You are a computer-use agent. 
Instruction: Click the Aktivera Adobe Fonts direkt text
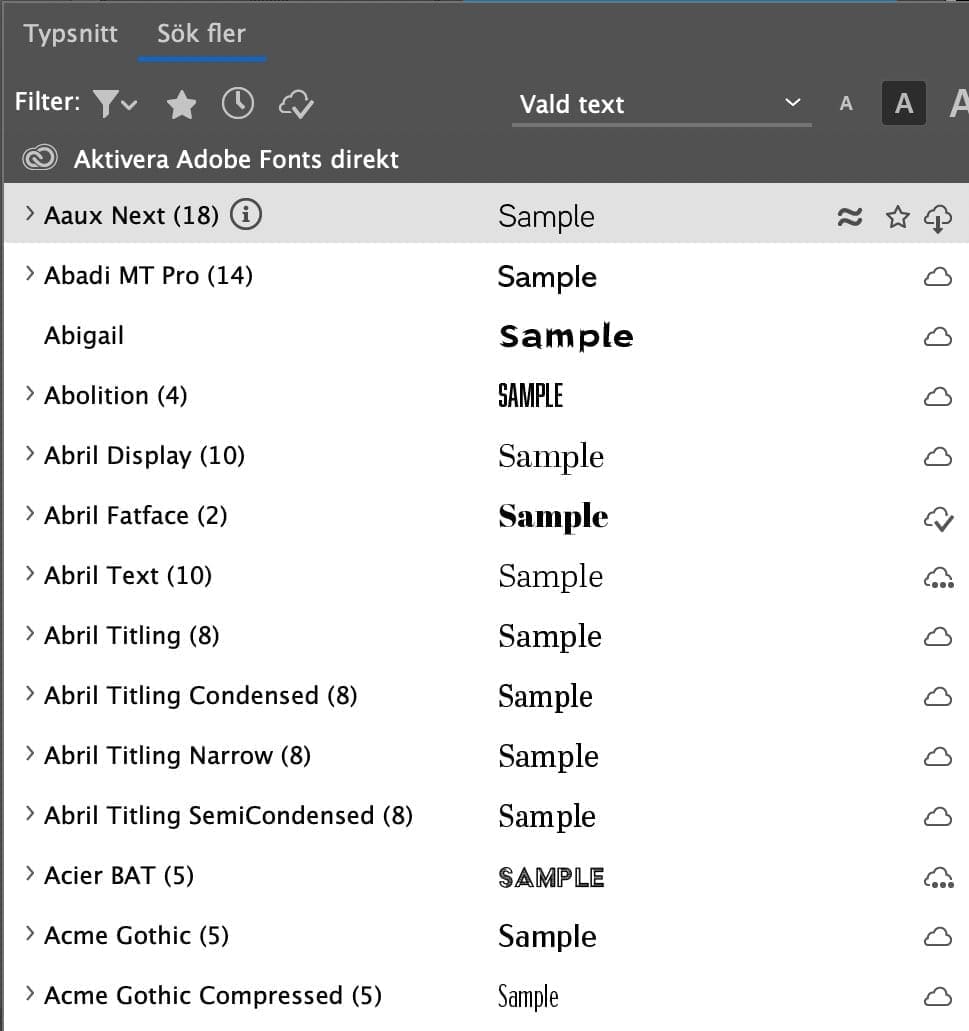236,159
